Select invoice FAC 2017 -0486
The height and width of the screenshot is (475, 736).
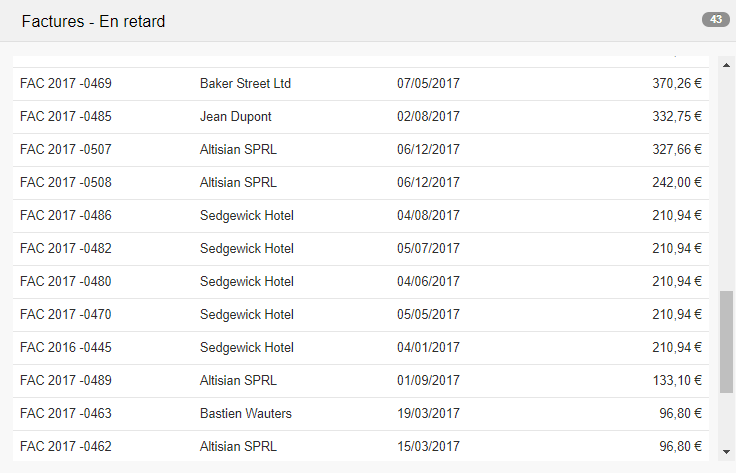[66, 216]
